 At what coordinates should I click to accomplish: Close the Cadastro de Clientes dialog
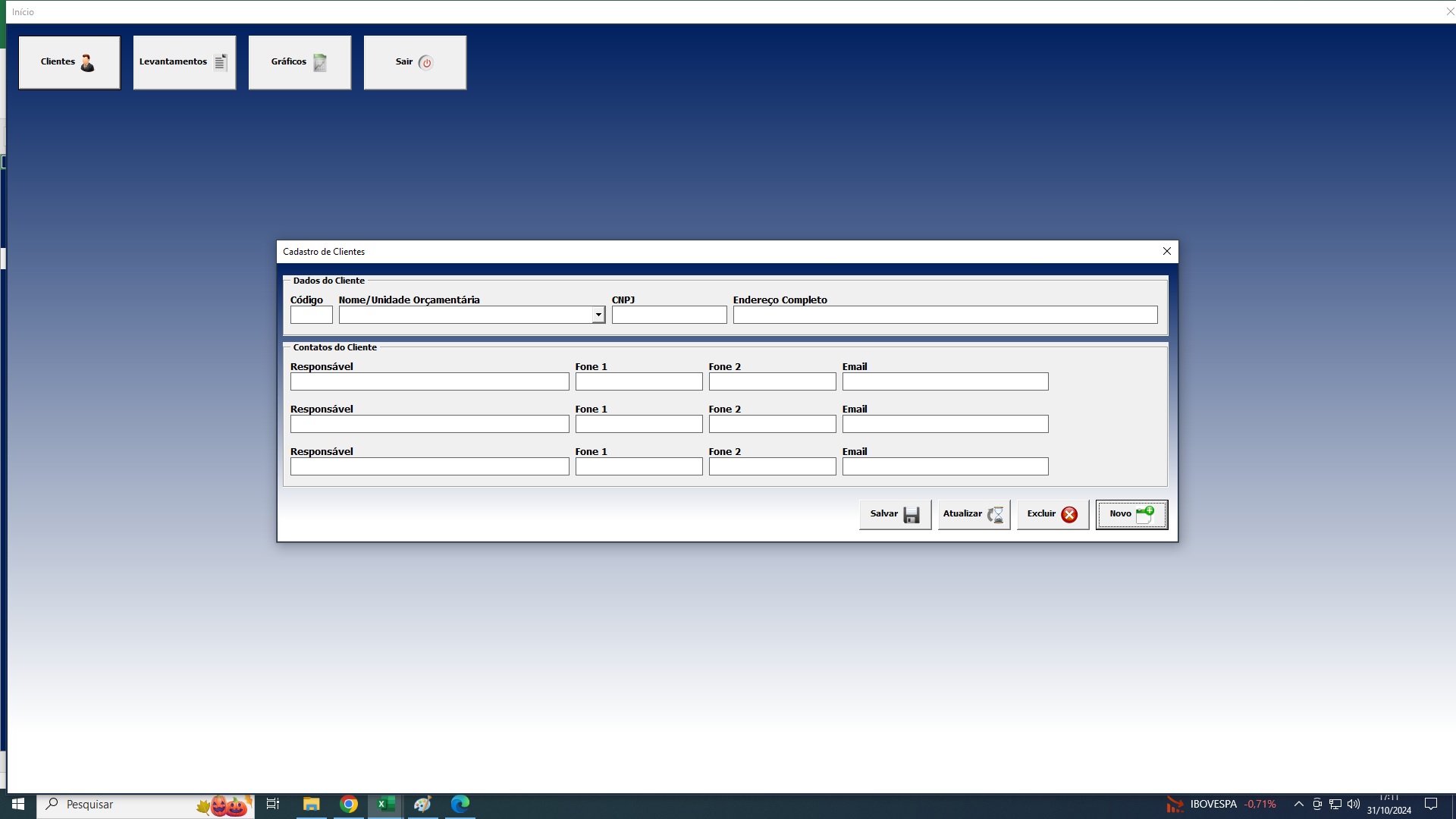point(1166,251)
